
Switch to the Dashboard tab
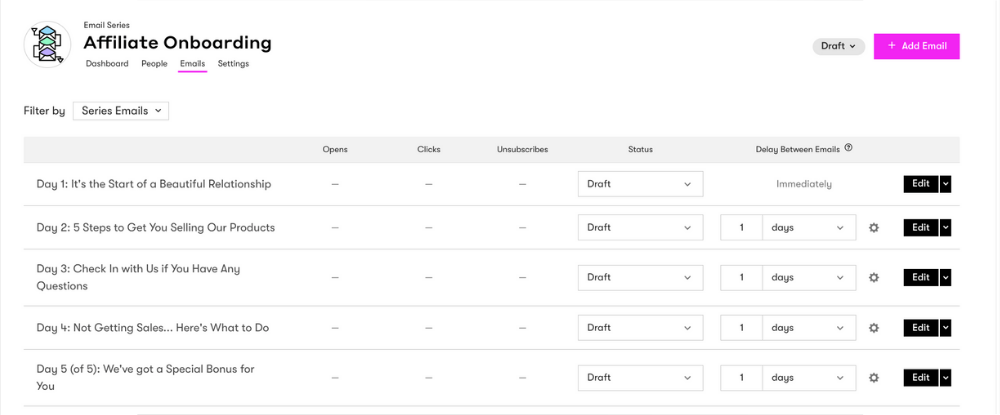107,64
